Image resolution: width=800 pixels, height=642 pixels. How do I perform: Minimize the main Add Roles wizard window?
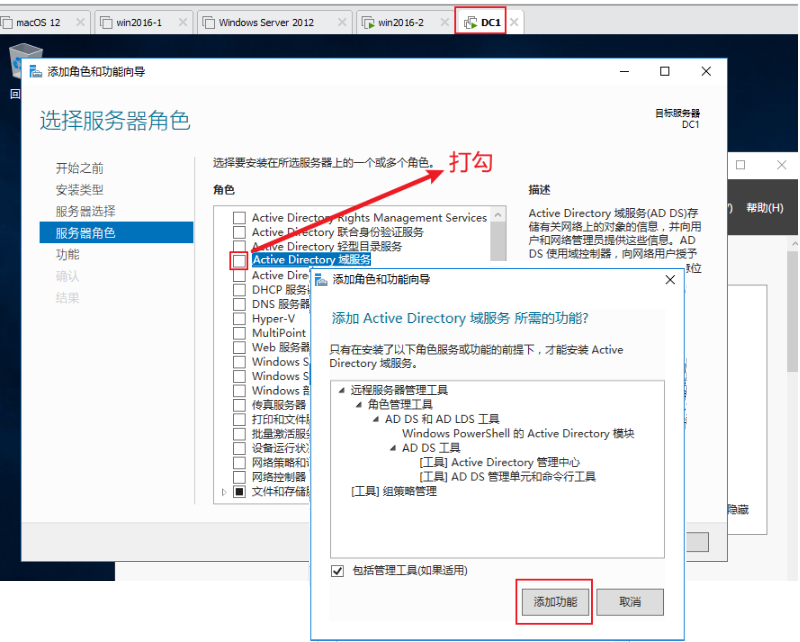point(624,71)
